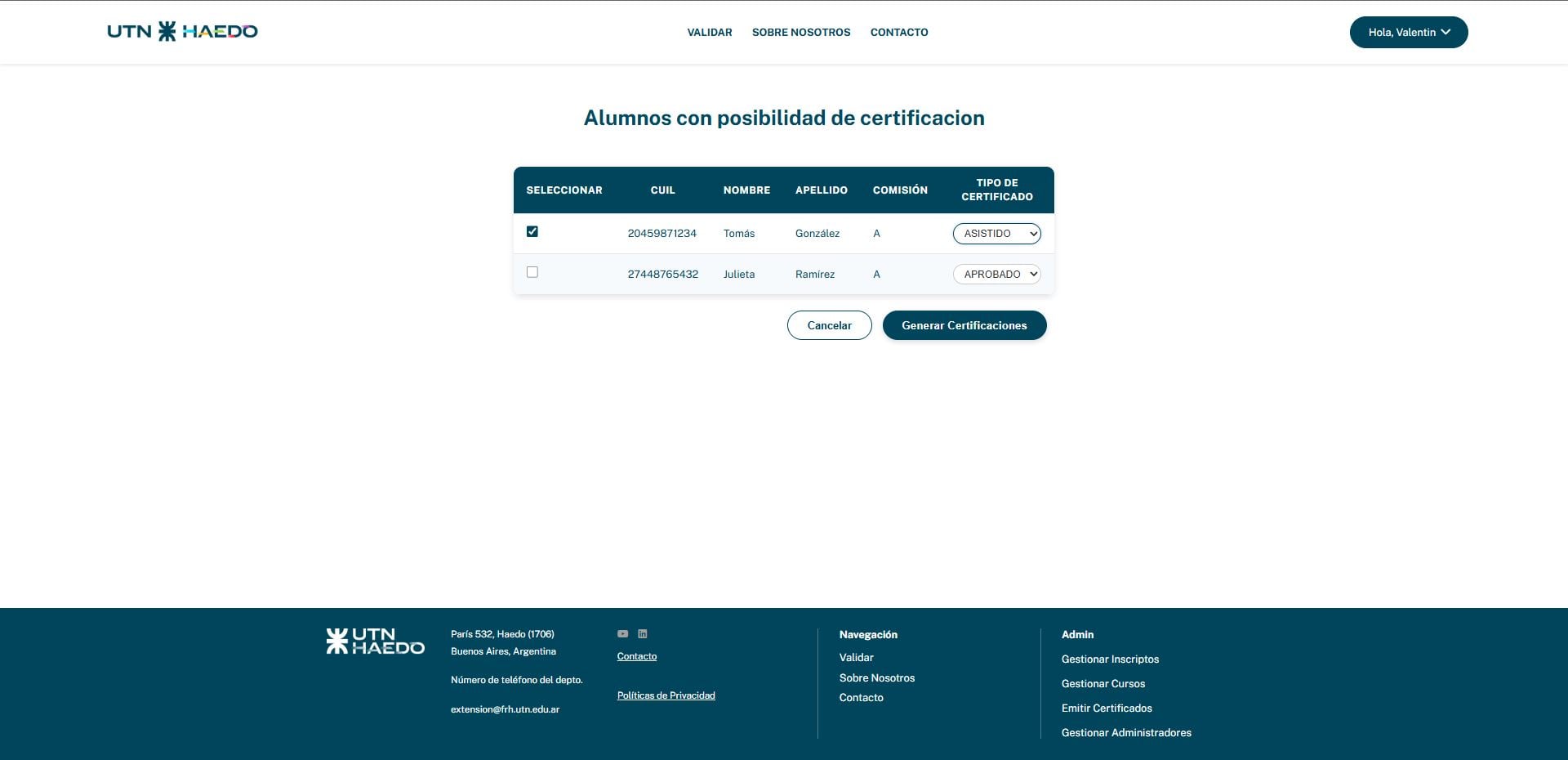Open the YouTube icon in footer
The height and width of the screenshot is (760, 1568).
623,634
